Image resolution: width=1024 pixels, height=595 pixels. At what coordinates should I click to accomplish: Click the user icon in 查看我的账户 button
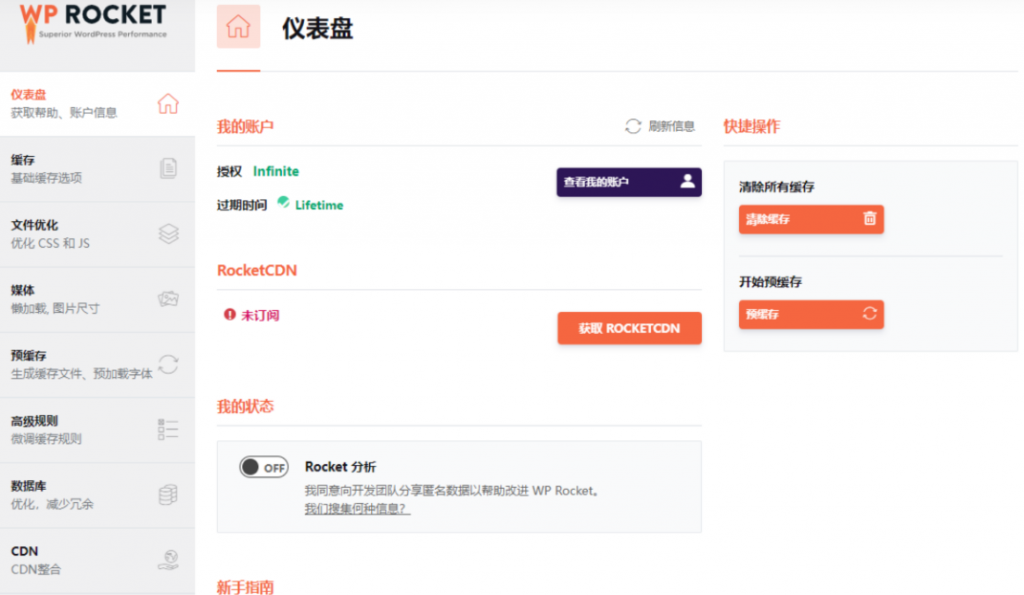(x=687, y=181)
